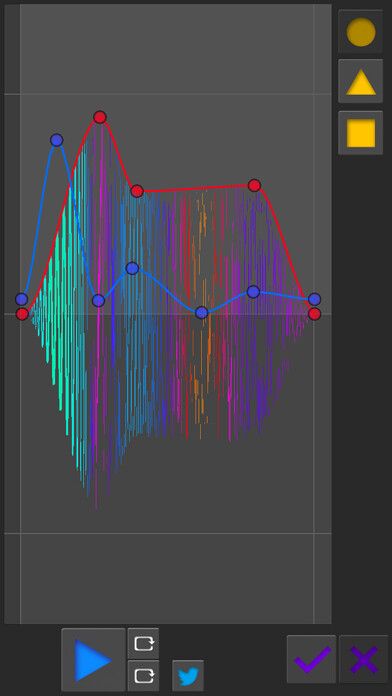Screen dimensions: 392x696
Task: Click red point just after the peak drop
Action: 137,191
